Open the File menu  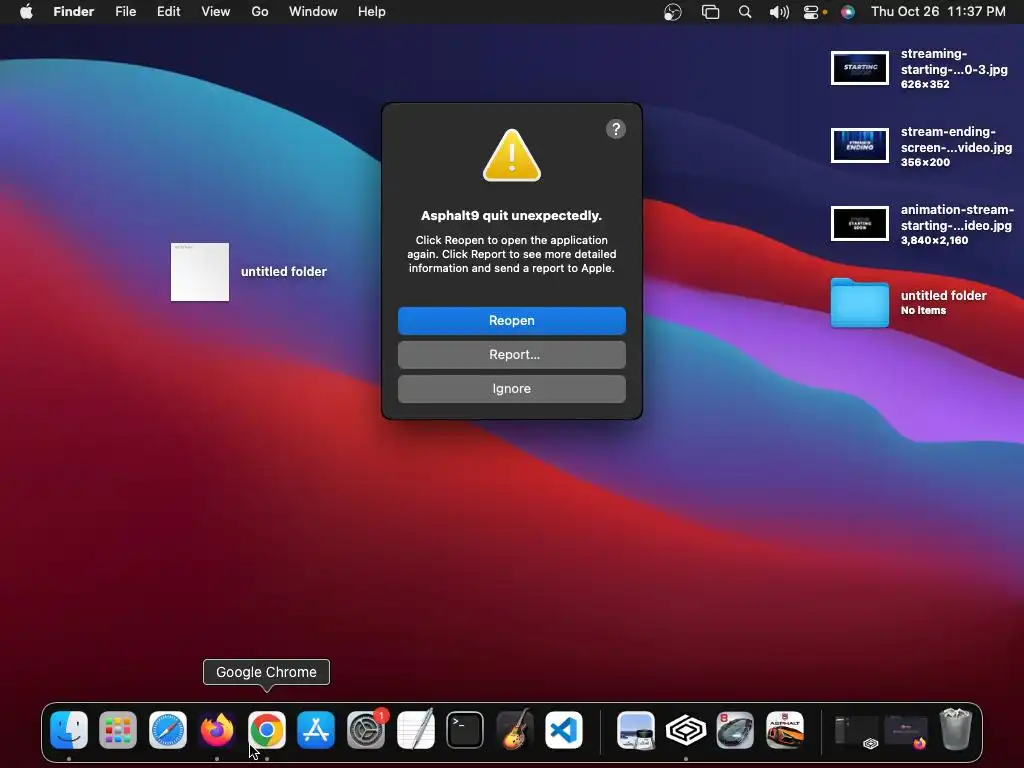tap(125, 12)
